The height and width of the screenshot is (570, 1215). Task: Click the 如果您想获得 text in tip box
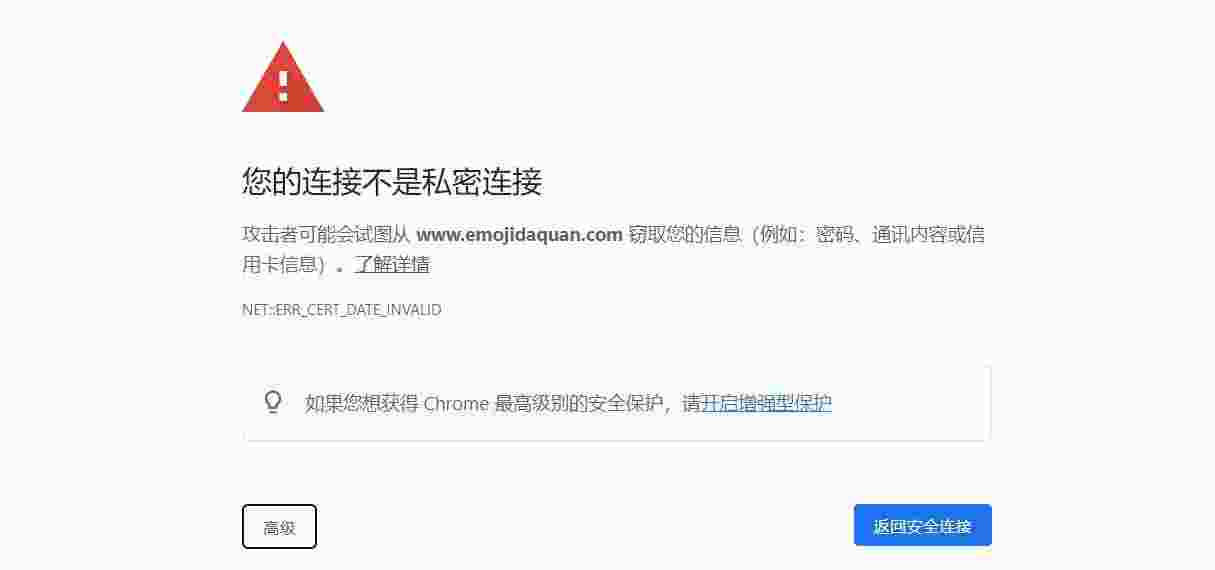pyautogui.click(x=361, y=403)
